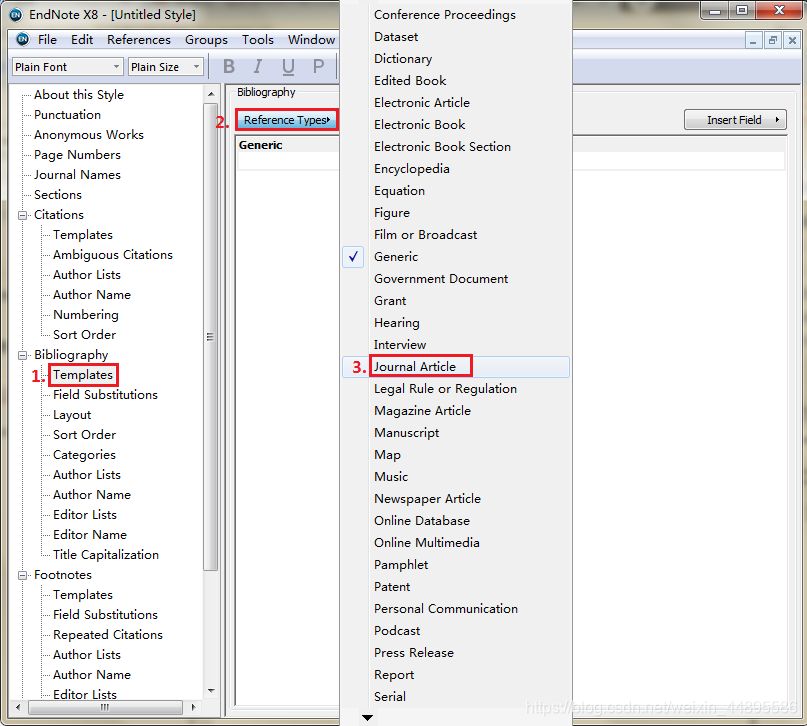Open the Window menu
Viewport: 807px width, 726px height.
[311, 40]
